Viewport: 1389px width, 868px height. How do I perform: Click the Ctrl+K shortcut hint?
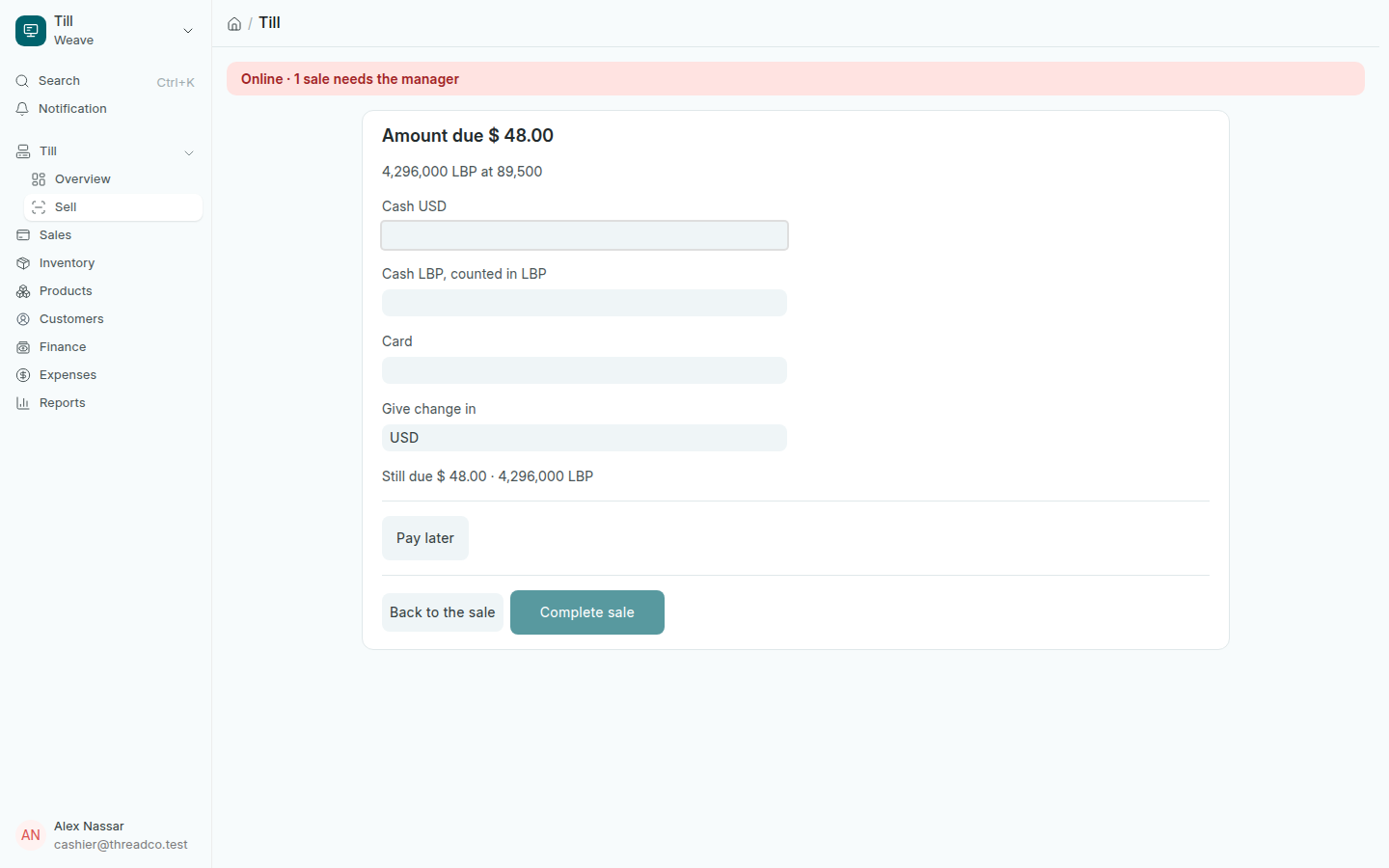coord(176,82)
